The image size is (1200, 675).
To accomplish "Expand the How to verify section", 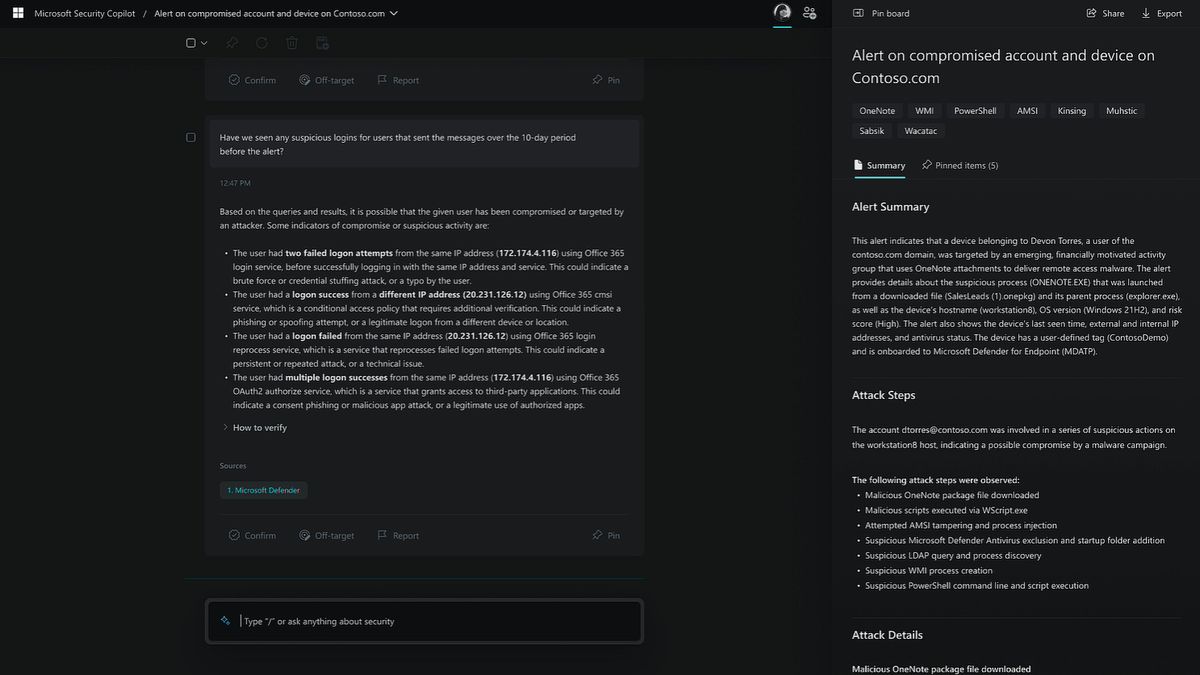I will (254, 428).
